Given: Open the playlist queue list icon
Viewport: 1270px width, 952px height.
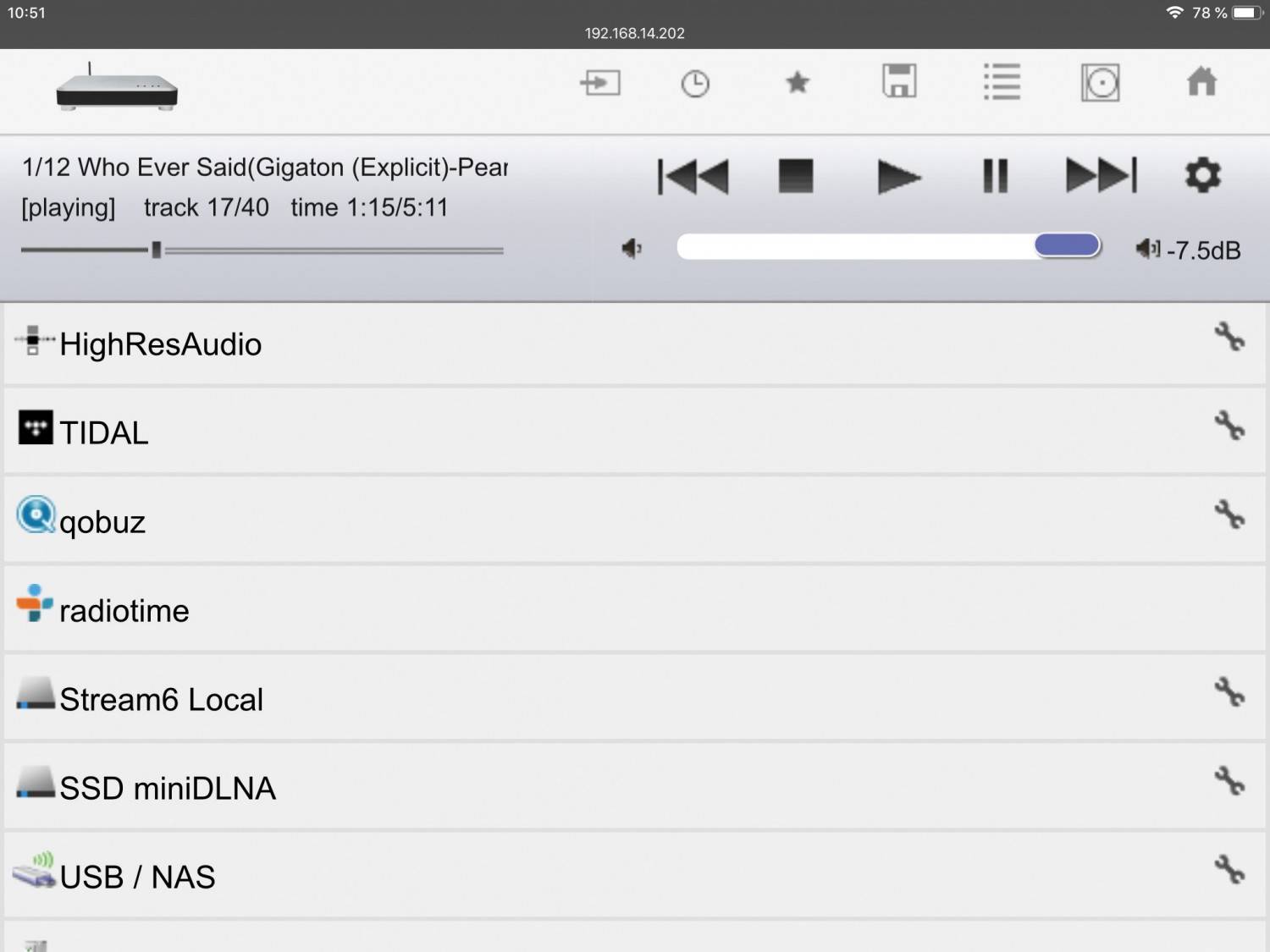Looking at the screenshot, I should pos(1002,82).
